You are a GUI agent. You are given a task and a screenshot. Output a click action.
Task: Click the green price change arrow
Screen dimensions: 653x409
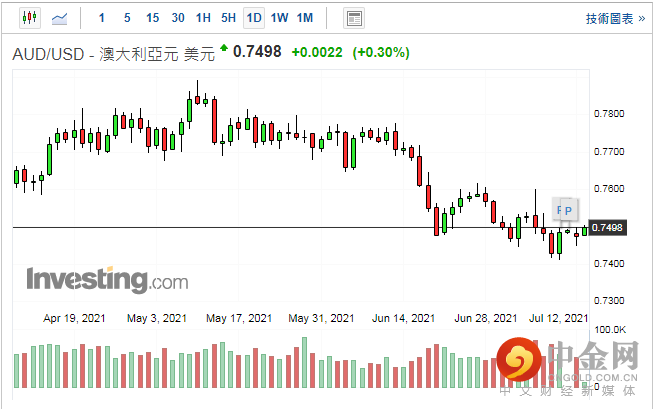coord(223,49)
